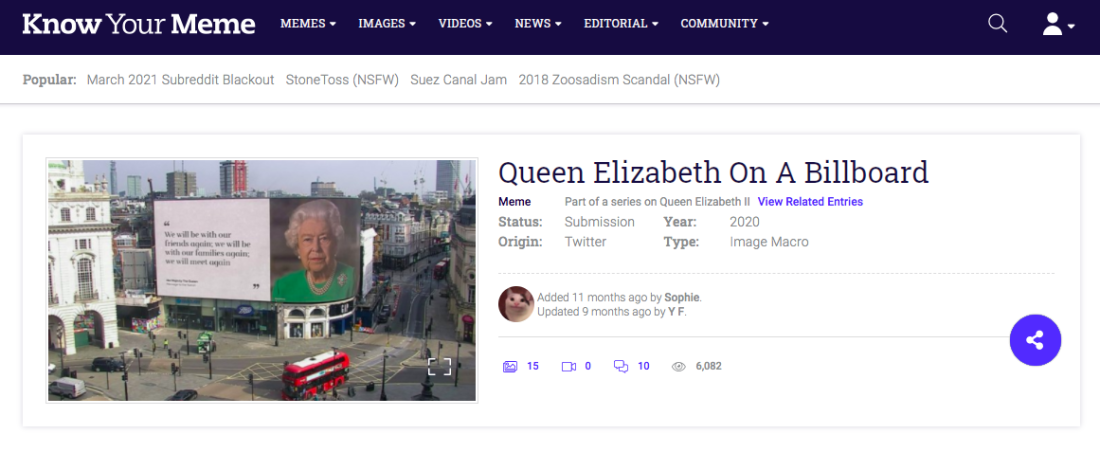This screenshot has height=452, width=1100.
Task: Expand the IMAGES dropdown menu
Action: coord(387,24)
